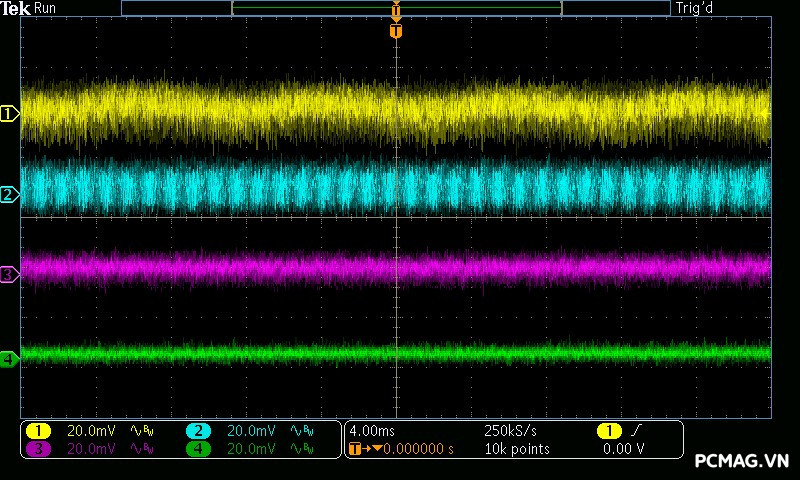800x480 pixels.
Task: Select the magenta channel 3 badge in readout
Action: tap(37, 449)
